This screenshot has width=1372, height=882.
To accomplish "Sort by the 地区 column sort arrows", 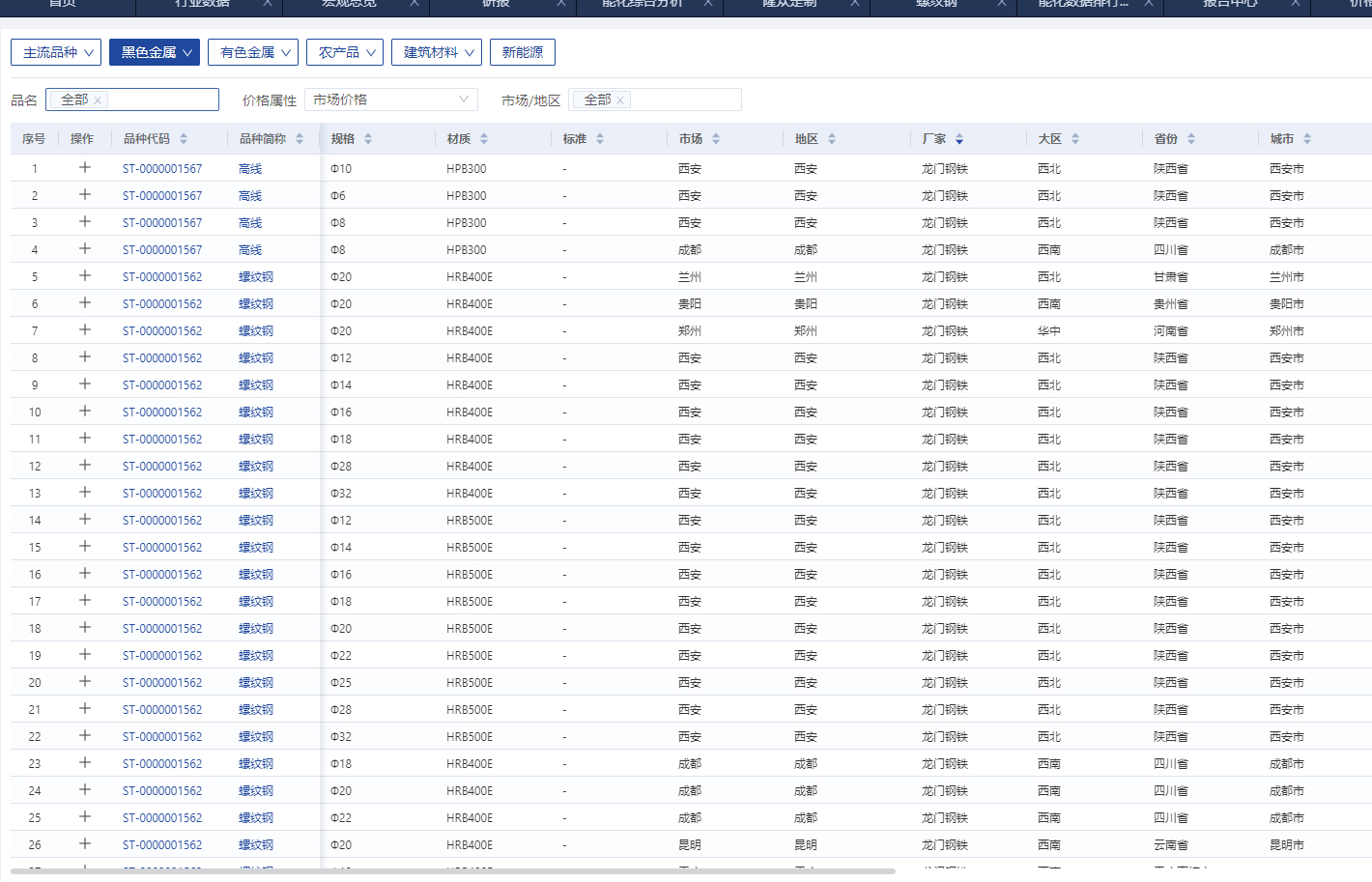I will [832, 139].
